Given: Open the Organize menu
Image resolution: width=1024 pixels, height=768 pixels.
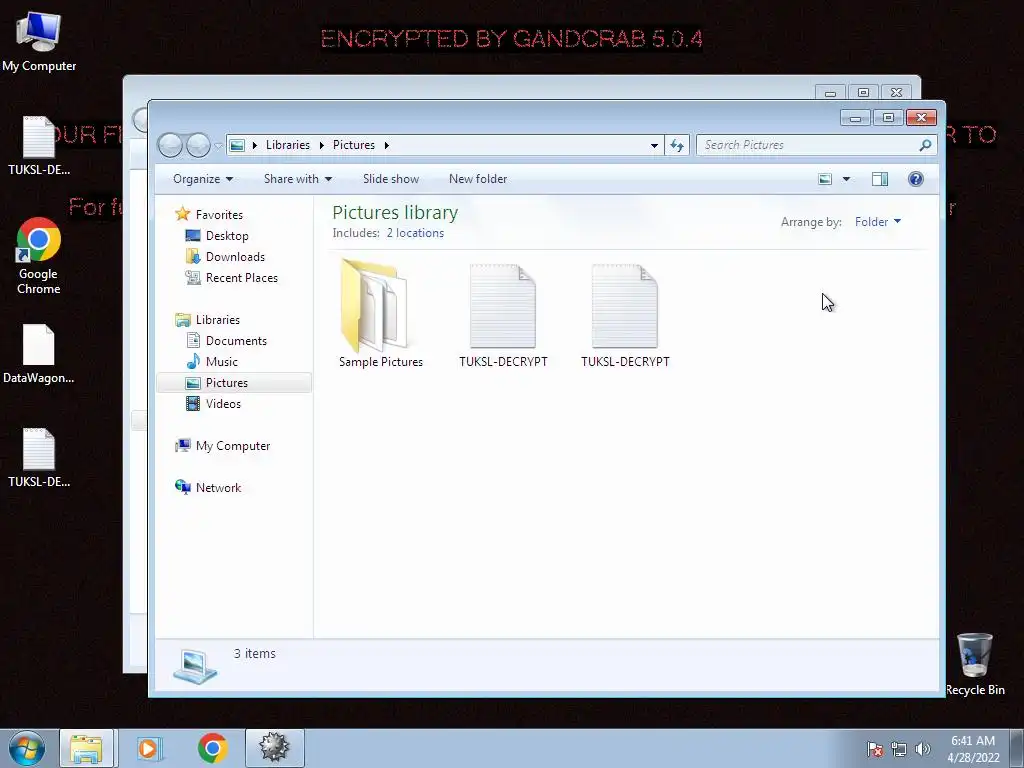Looking at the screenshot, I should [202, 179].
